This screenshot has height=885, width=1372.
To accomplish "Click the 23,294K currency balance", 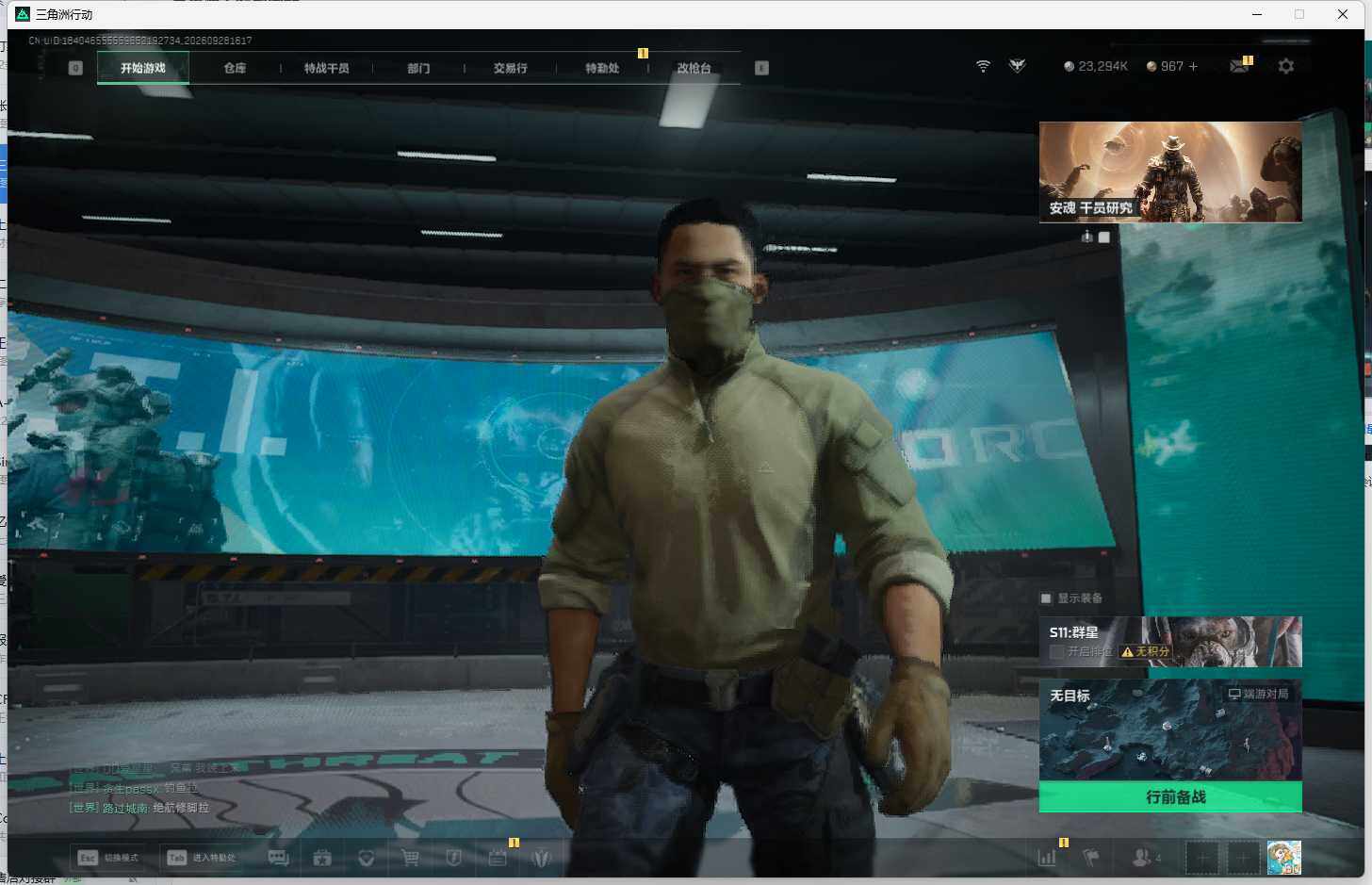I will [1096, 66].
